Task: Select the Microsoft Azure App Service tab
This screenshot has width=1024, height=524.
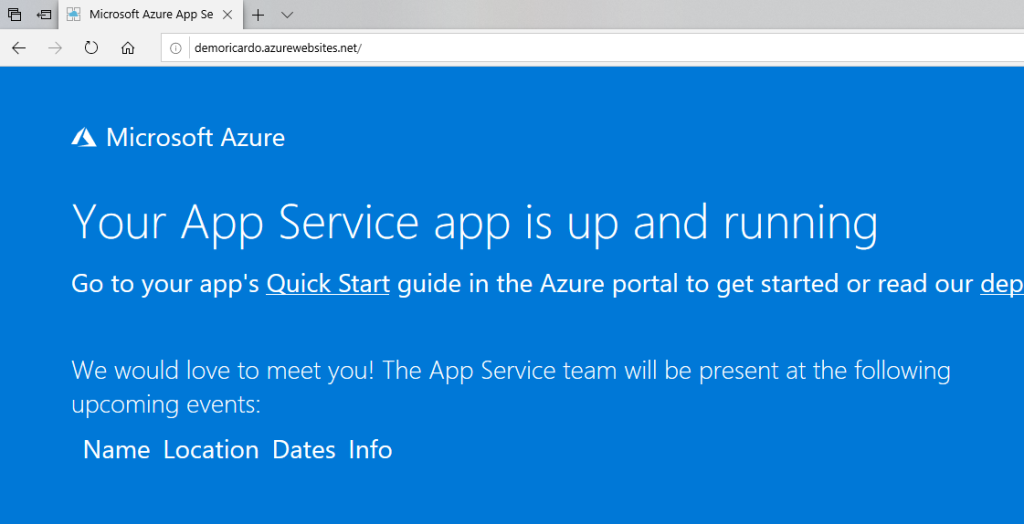Action: point(151,14)
